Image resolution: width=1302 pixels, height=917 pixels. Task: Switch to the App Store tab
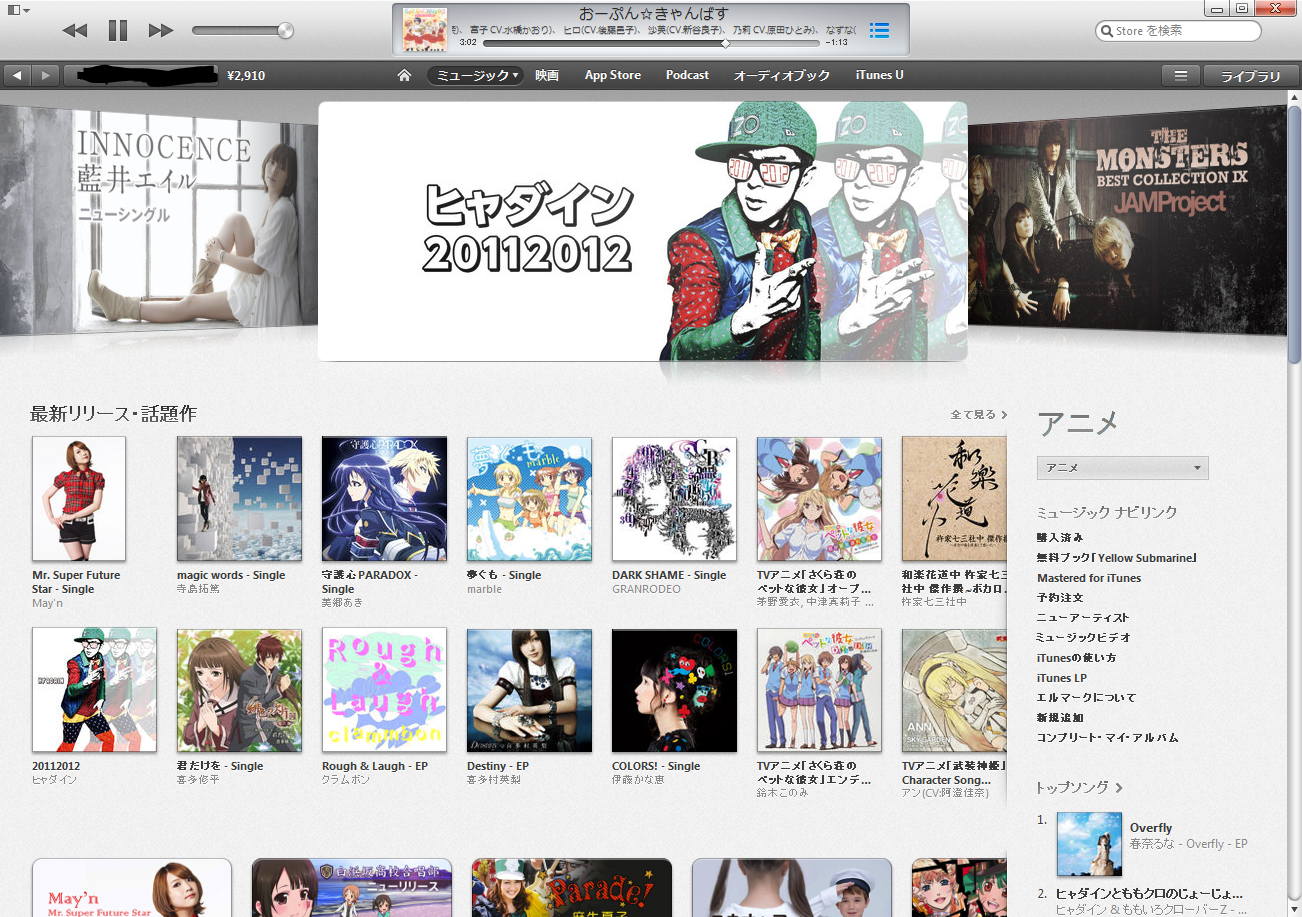coord(613,75)
